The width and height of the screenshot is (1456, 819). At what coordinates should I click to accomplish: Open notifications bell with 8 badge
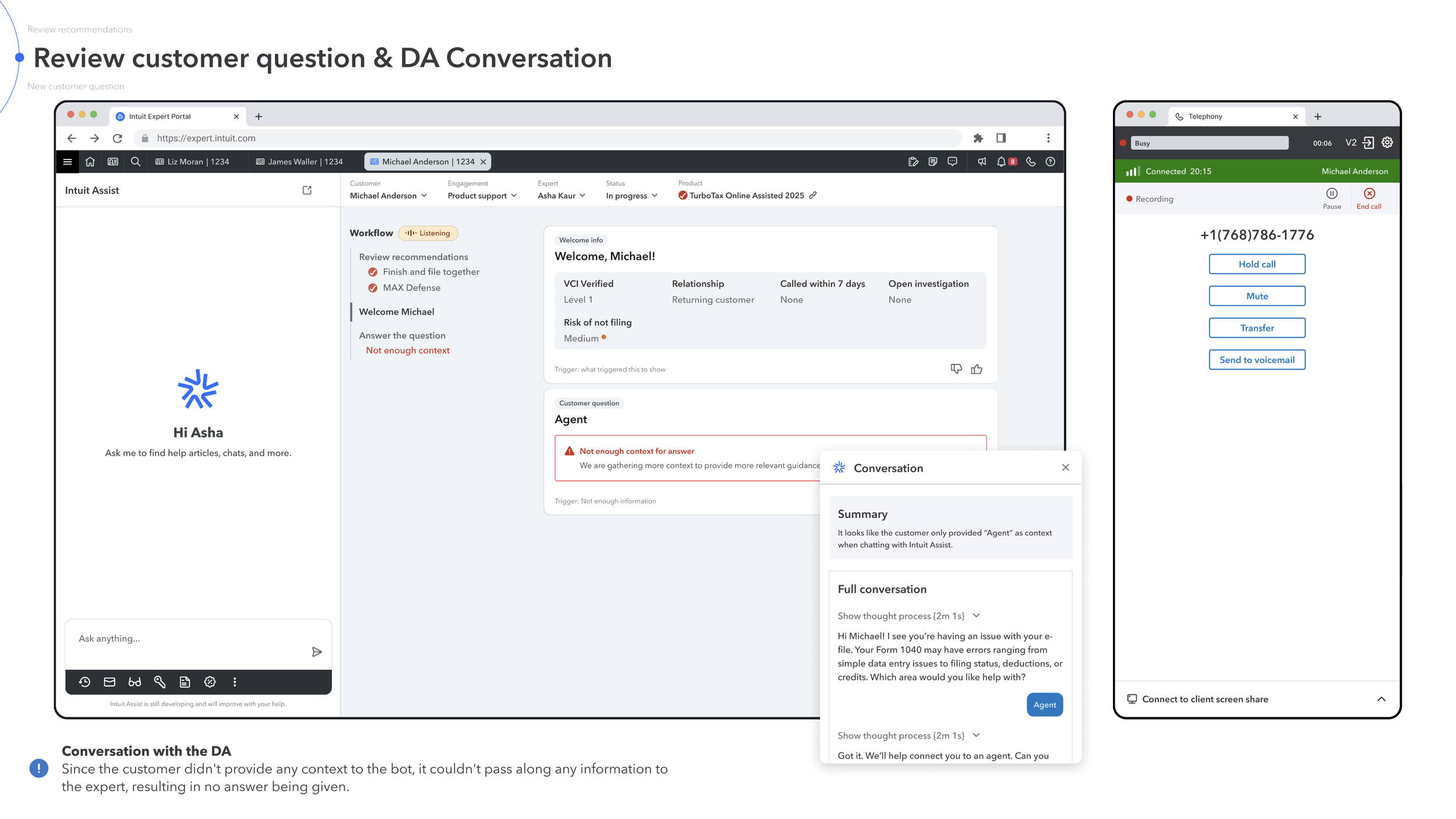coord(1006,162)
